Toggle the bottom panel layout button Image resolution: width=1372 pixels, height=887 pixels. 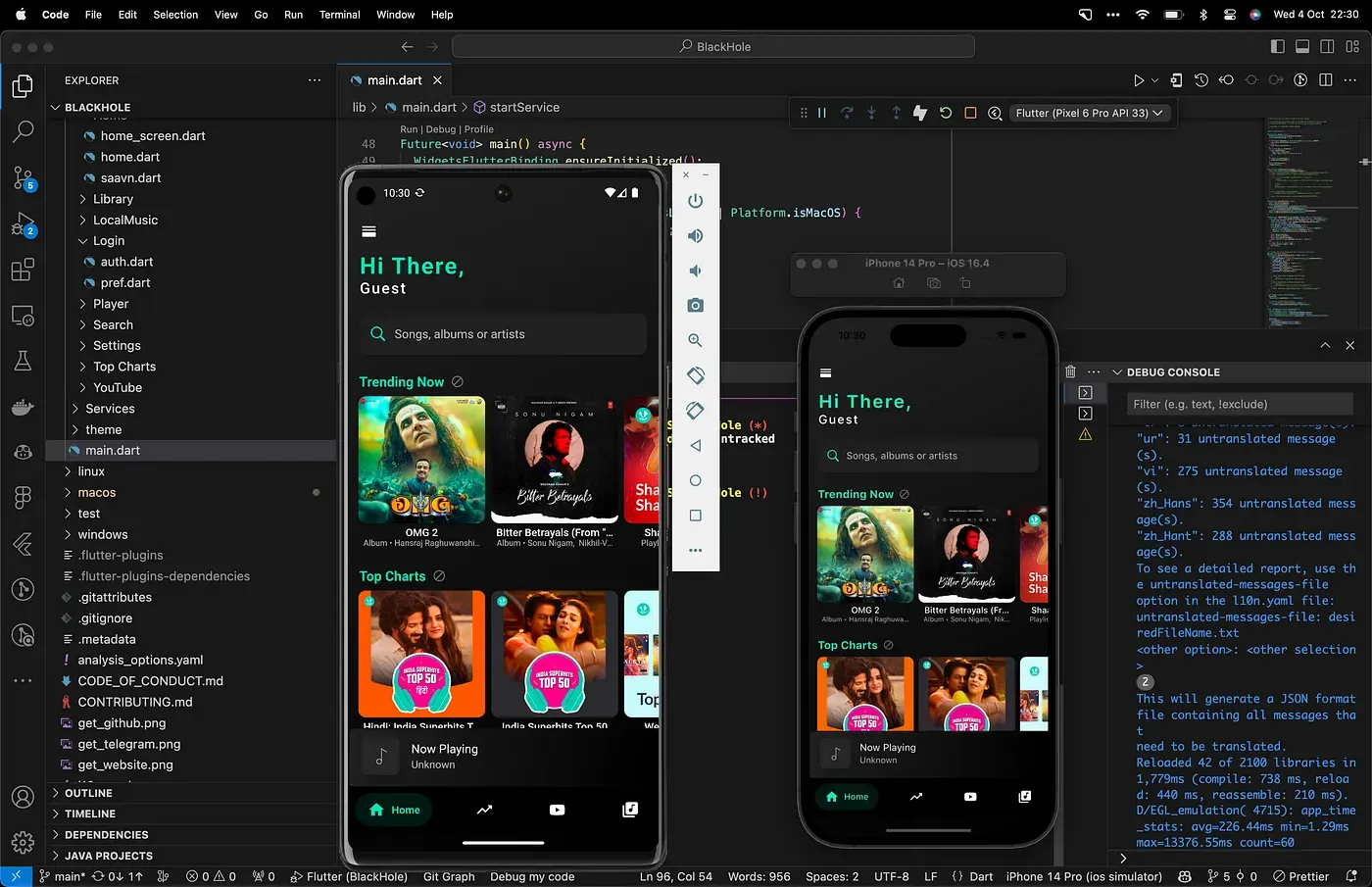click(1302, 46)
